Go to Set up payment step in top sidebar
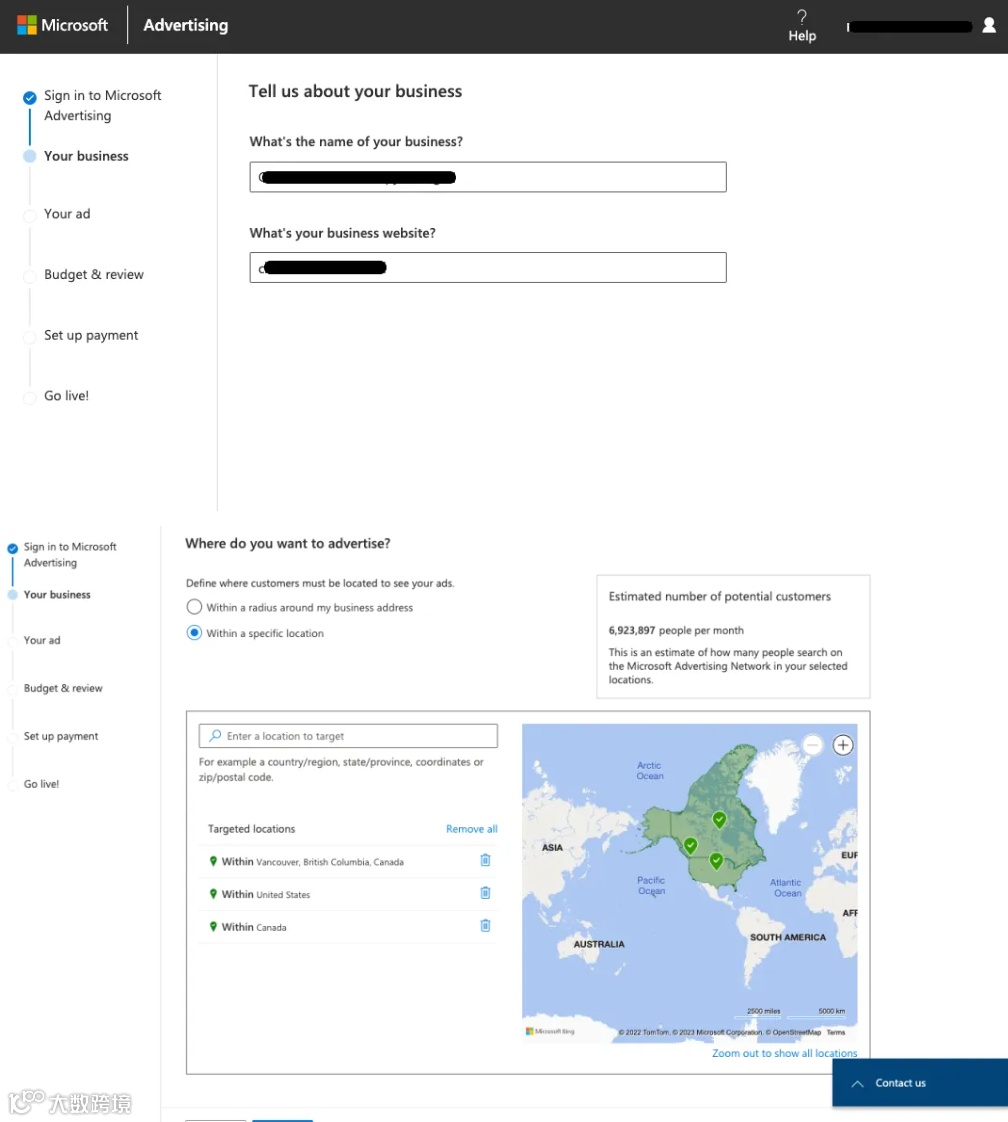Screen dimensions: 1008x1122 pos(91,336)
